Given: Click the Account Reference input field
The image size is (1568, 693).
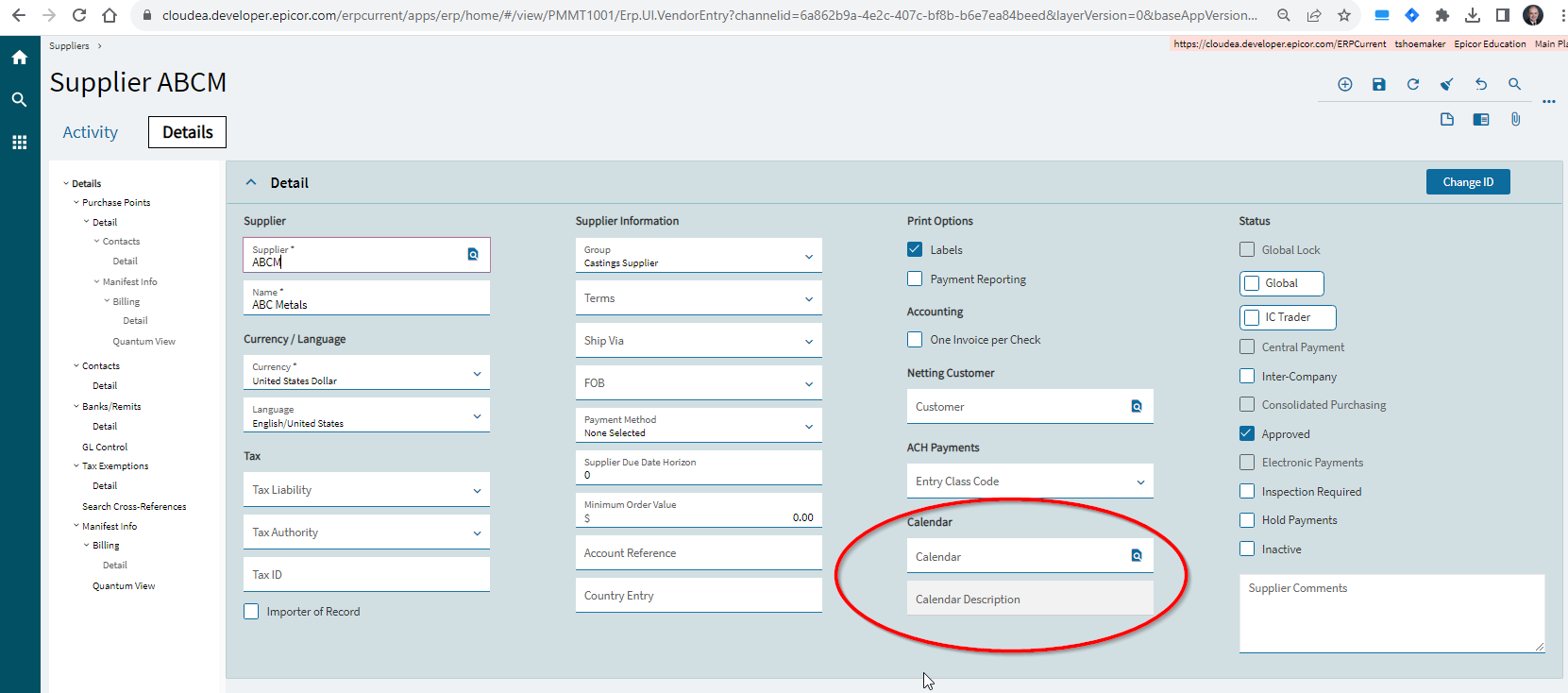Looking at the screenshot, I should 699,553.
